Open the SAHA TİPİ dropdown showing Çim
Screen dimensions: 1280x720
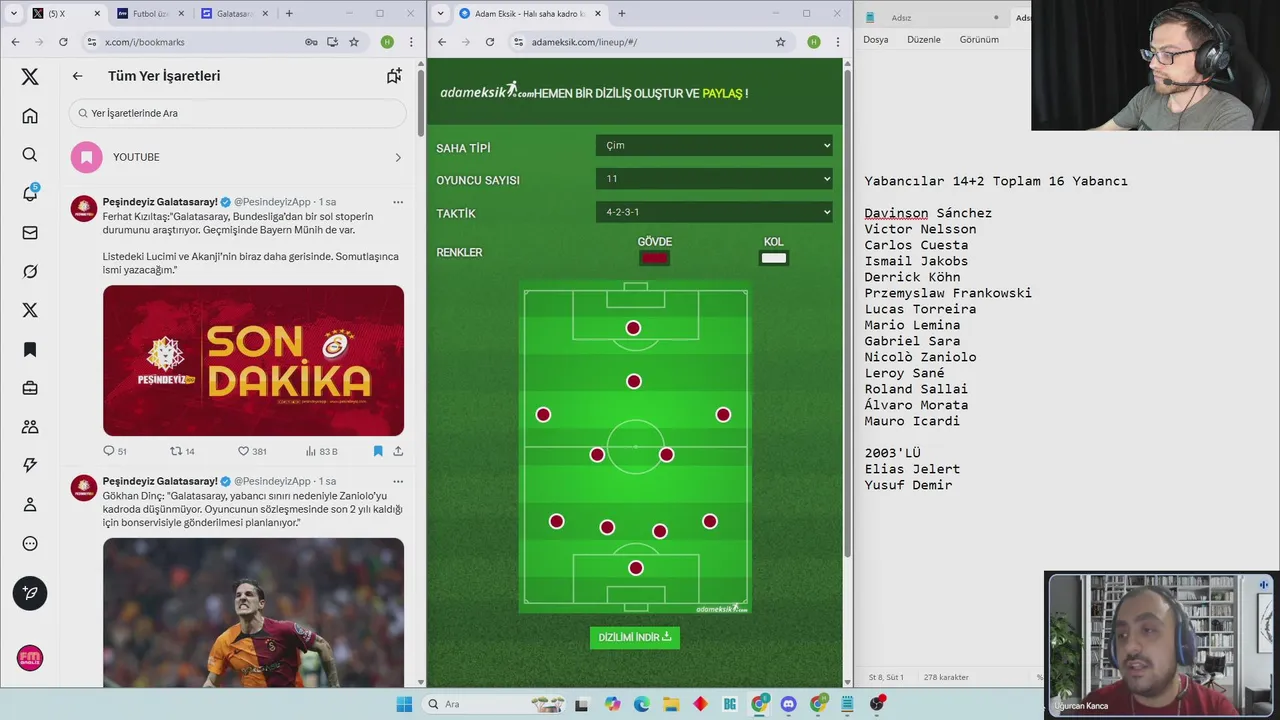click(x=714, y=146)
